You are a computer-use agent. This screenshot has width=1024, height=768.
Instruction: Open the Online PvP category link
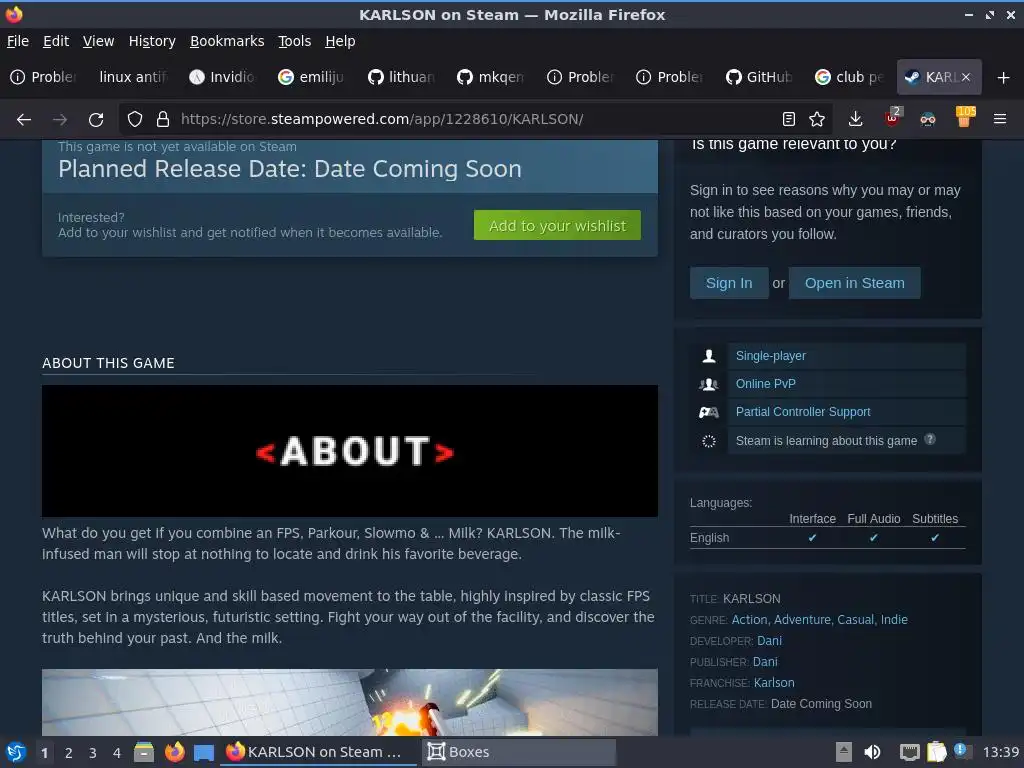point(765,384)
